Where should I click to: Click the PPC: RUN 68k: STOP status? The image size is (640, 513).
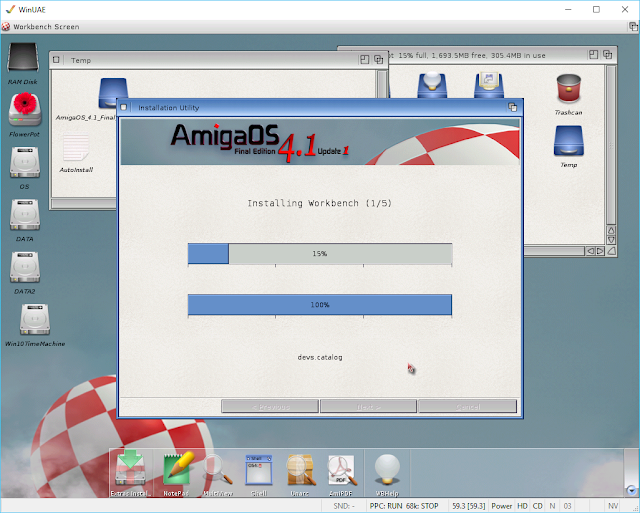(x=404, y=506)
